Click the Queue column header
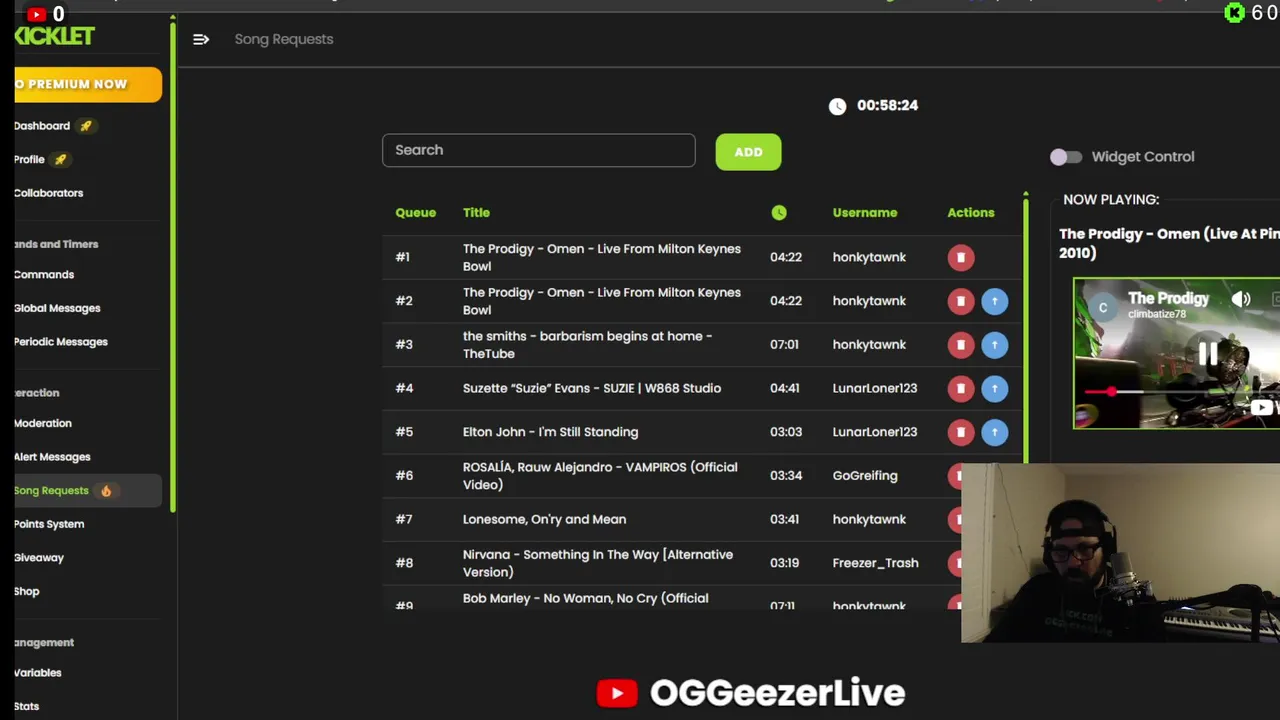1280x720 pixels. coord(415,213)
